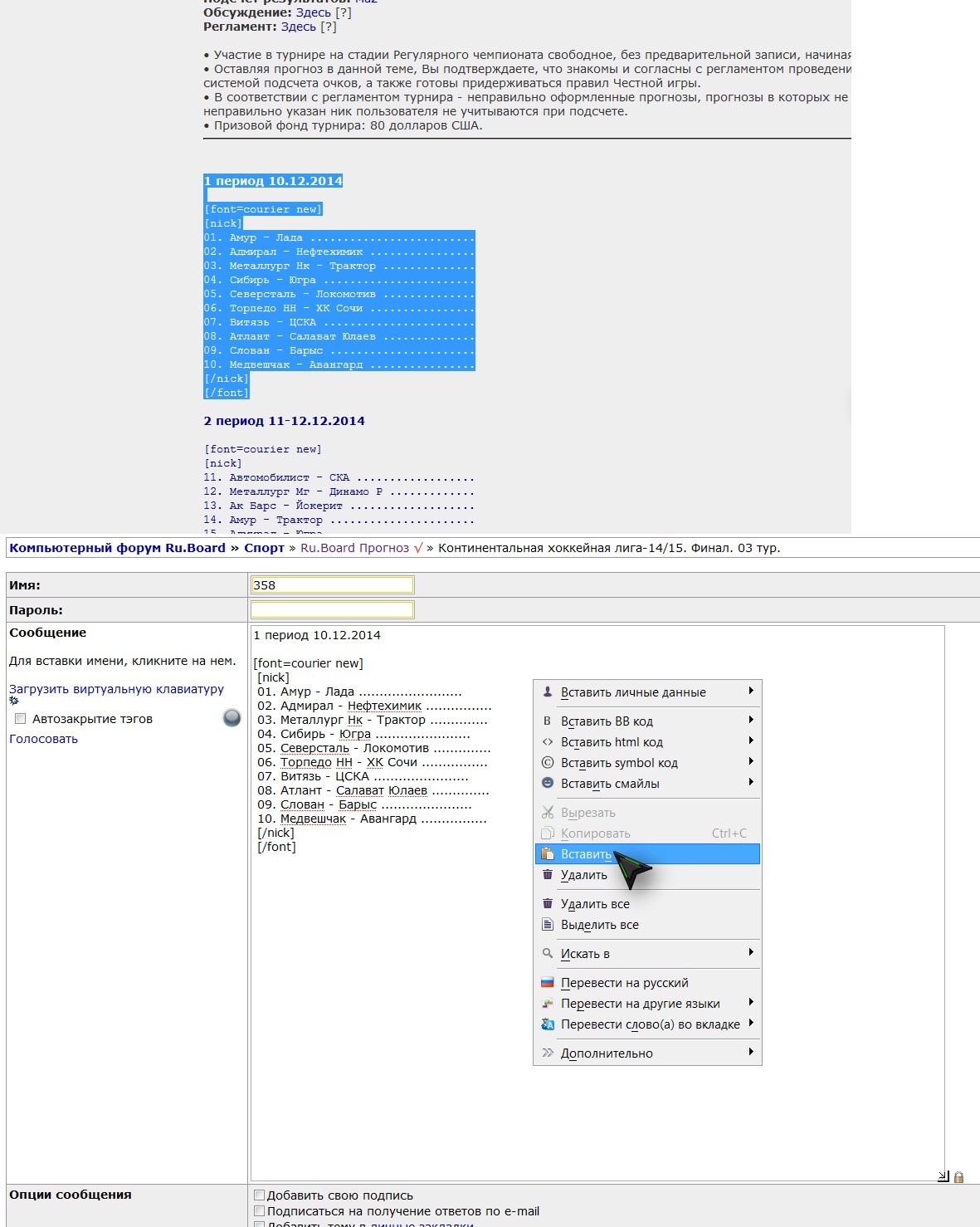The width and height of the screenshot is (980, 1227).
Task: Click the row "11. Автомобилист – СКА"
Action: coord(339,477)
